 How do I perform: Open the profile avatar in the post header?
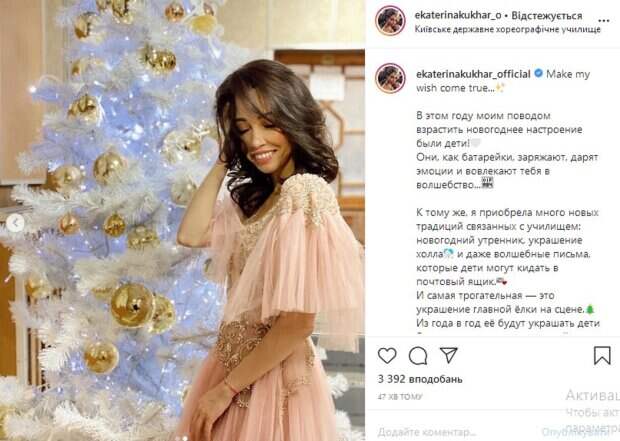pos(390,21)
